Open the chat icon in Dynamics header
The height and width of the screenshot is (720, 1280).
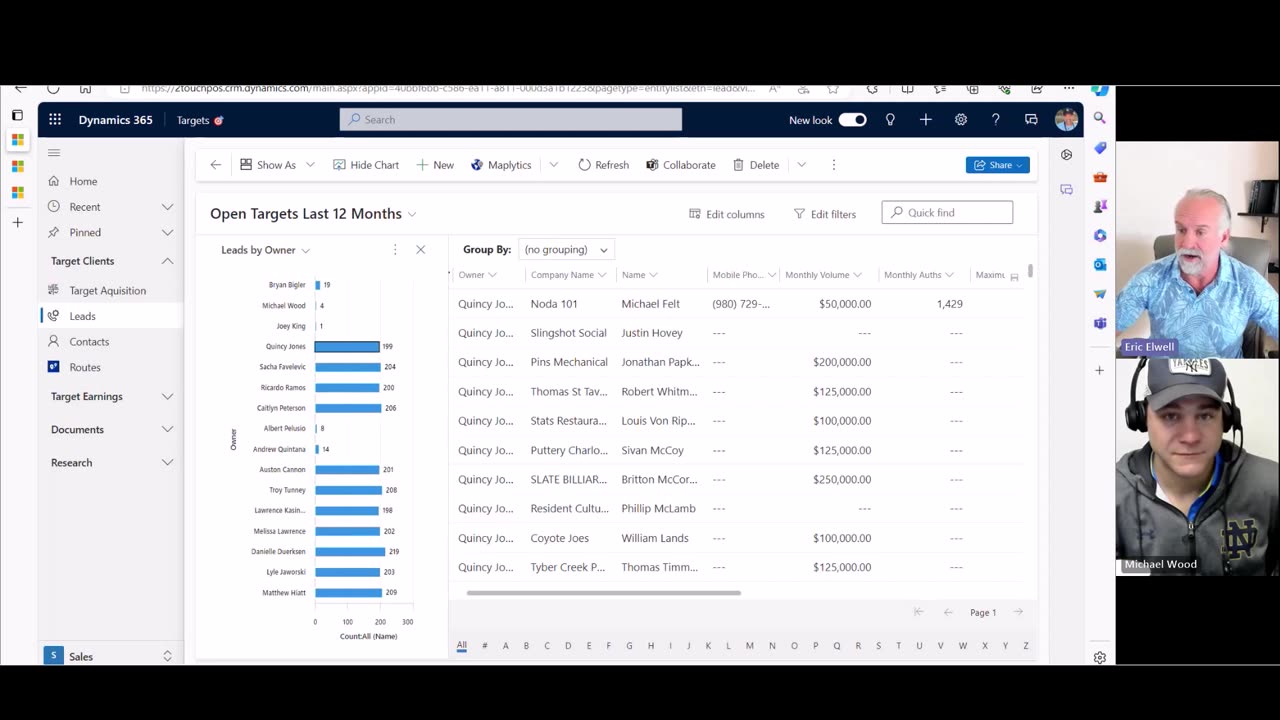point(1031,120)
